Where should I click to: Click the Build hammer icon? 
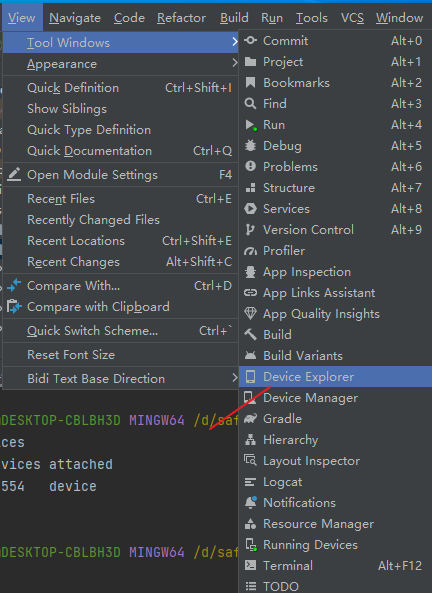click(x=250, y=335)
